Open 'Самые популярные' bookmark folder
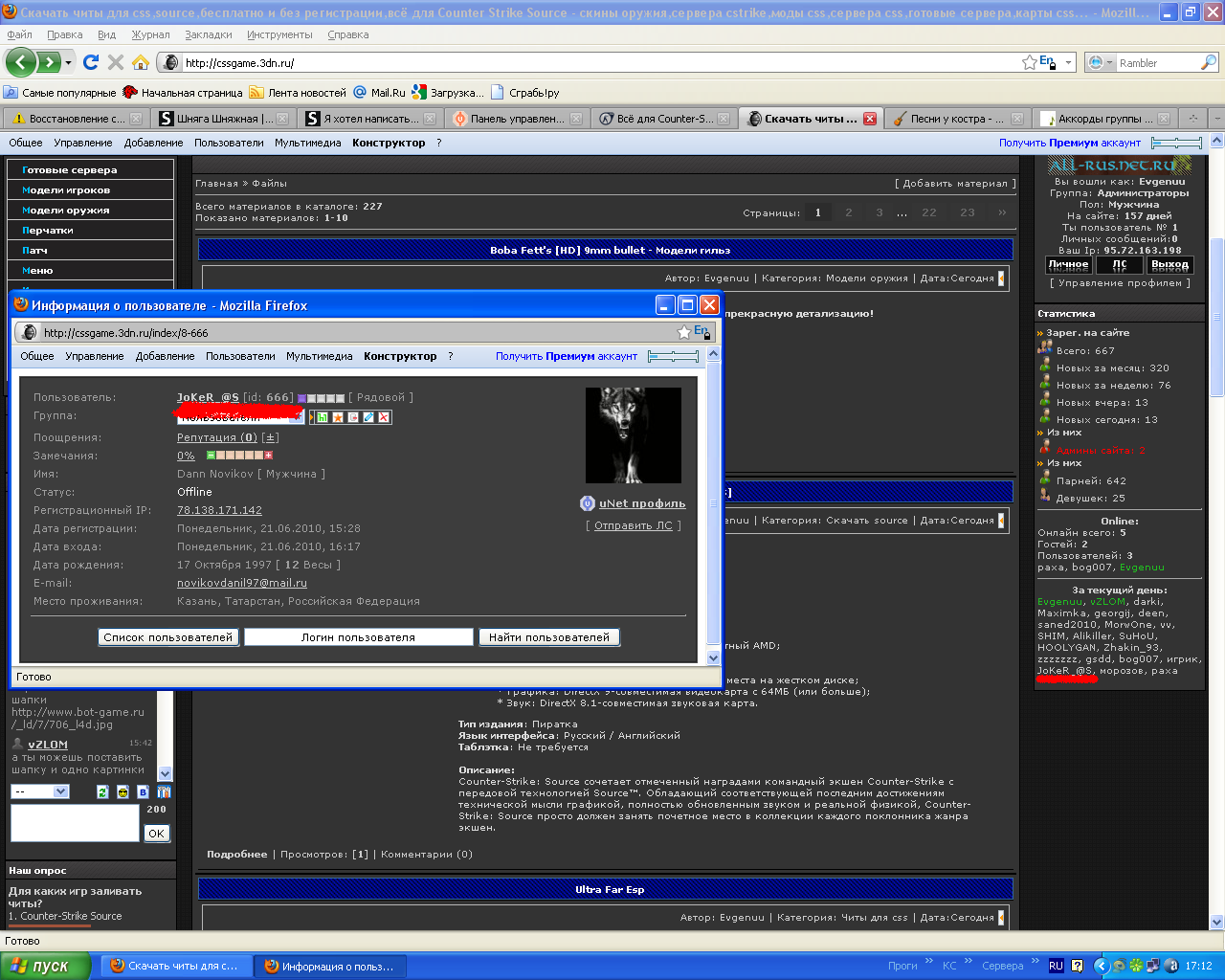Image resolution: width=1225 pixels, height=980 pixels. click(x=59, y=93)
